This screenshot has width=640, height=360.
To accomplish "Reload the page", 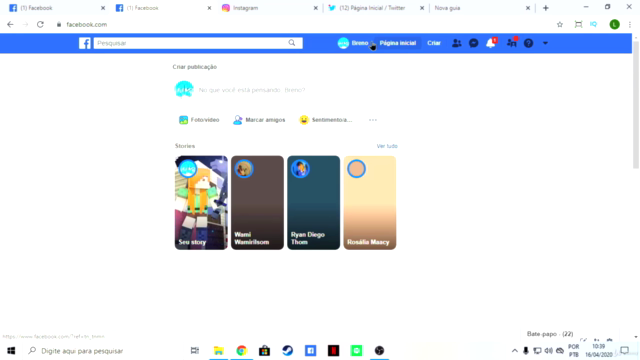I will (40, 24).
